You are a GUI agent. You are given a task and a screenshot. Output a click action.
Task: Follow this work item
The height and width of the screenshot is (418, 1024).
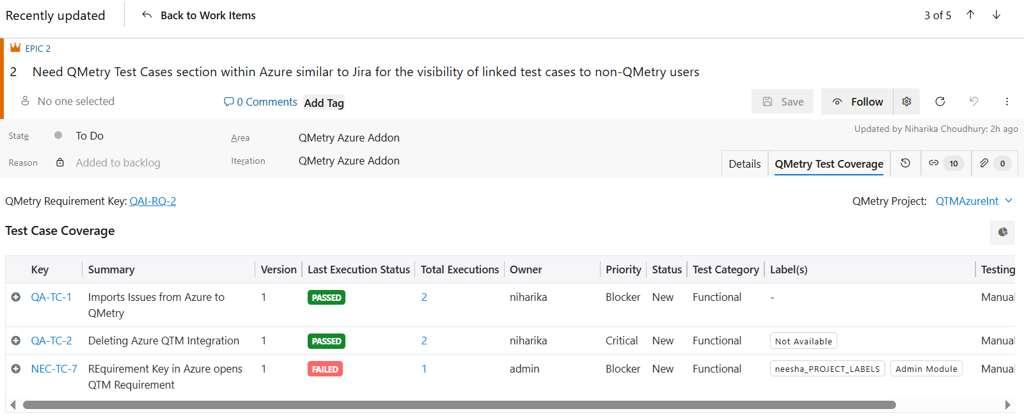tap(857, 102)
